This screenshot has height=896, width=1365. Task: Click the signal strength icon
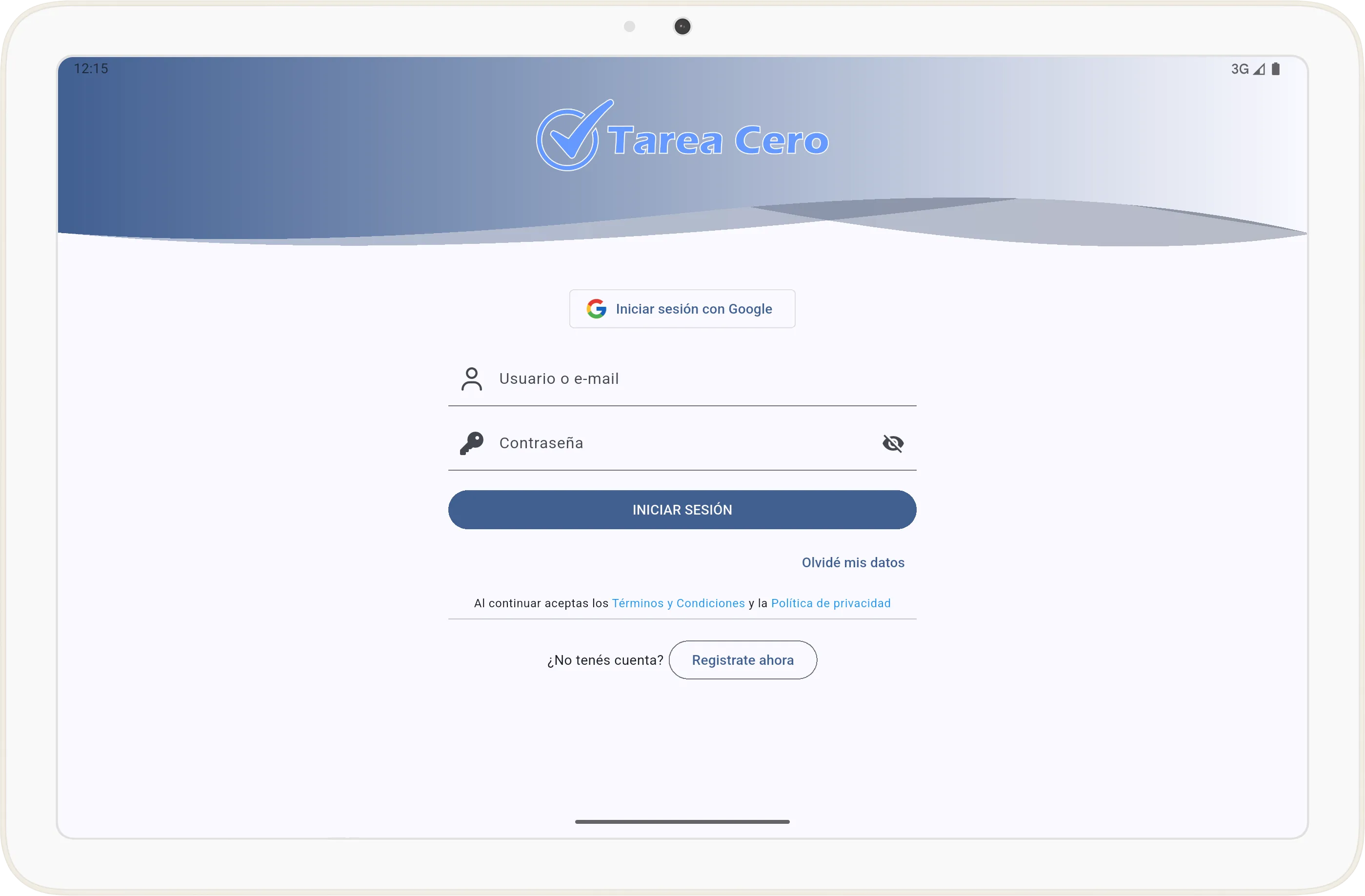tap(1260, 69)
